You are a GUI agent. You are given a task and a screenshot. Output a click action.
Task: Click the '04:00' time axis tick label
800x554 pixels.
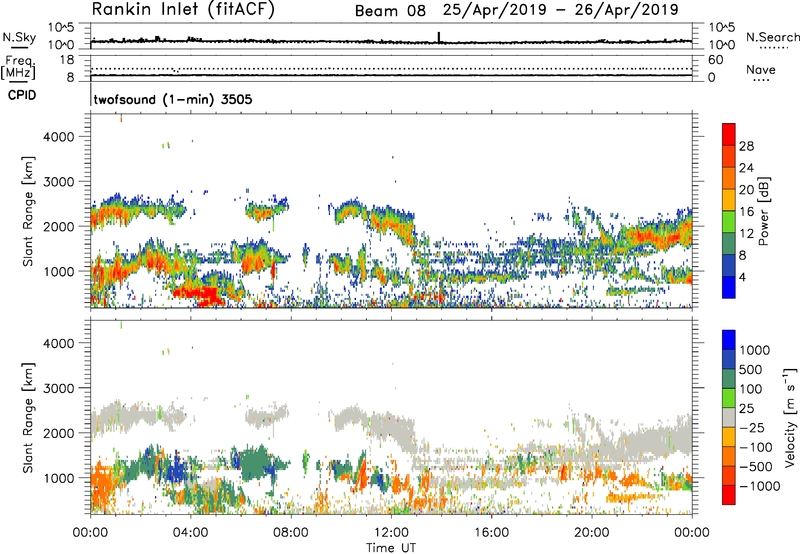point(191,533)
